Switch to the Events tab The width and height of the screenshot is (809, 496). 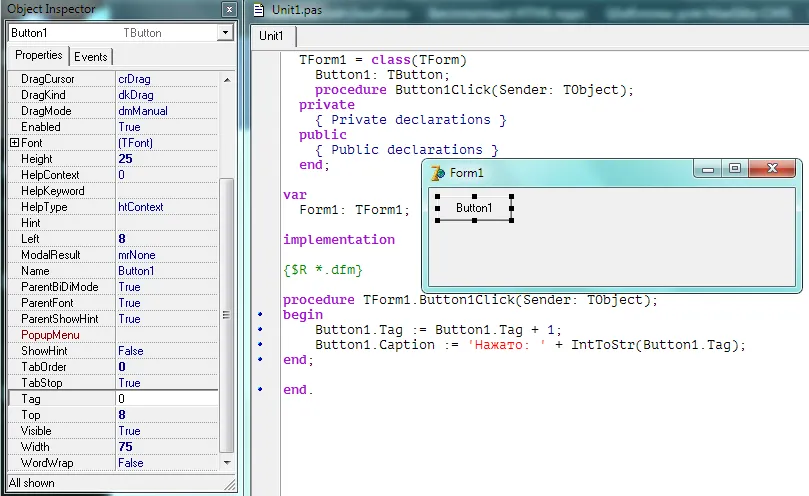click(91, 57)
